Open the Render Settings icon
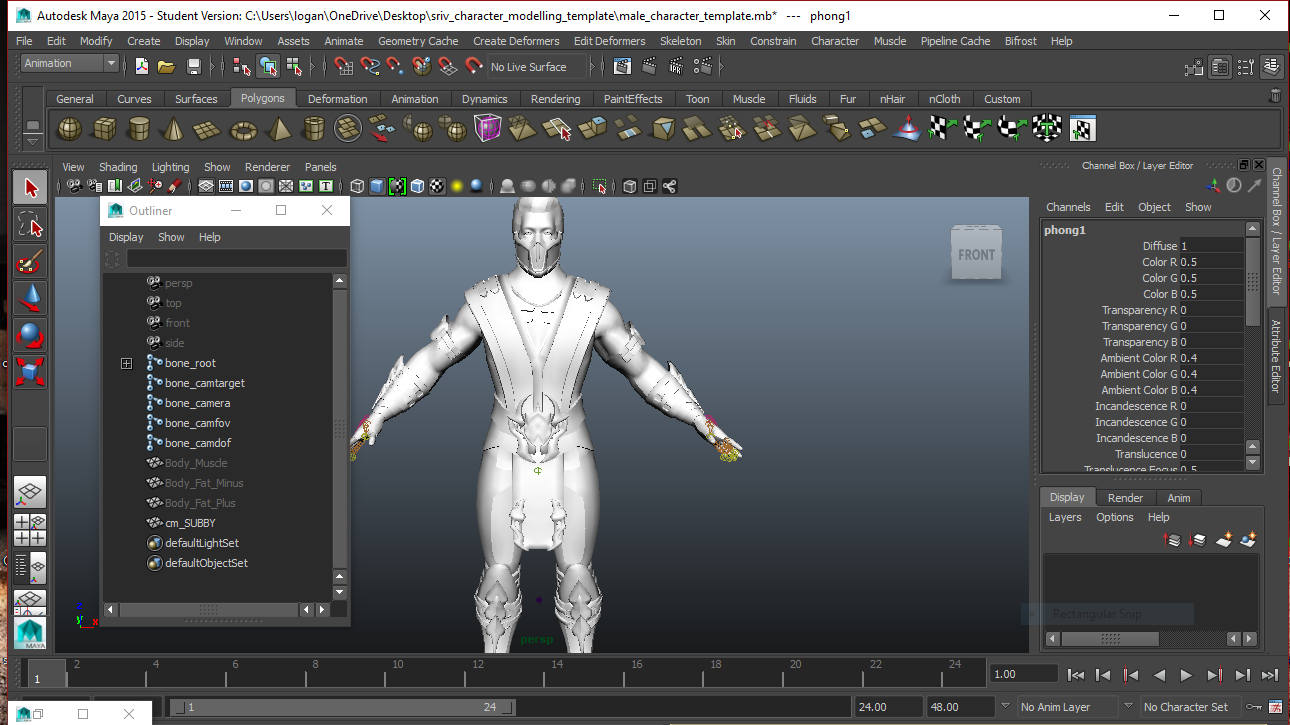The height and width of the screenshot is (725, 1290). 705,67
